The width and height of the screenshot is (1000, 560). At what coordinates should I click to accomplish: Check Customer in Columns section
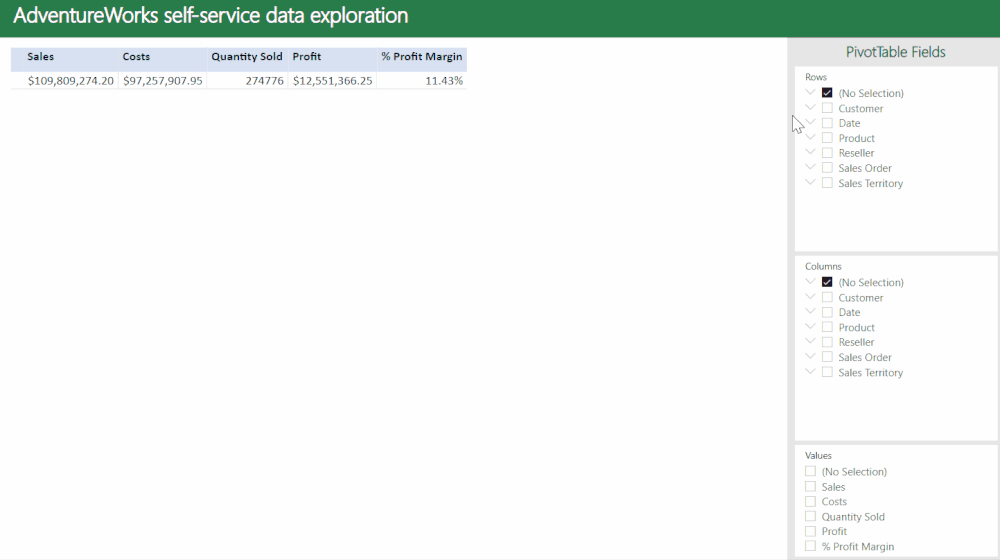tap(827, 298)
